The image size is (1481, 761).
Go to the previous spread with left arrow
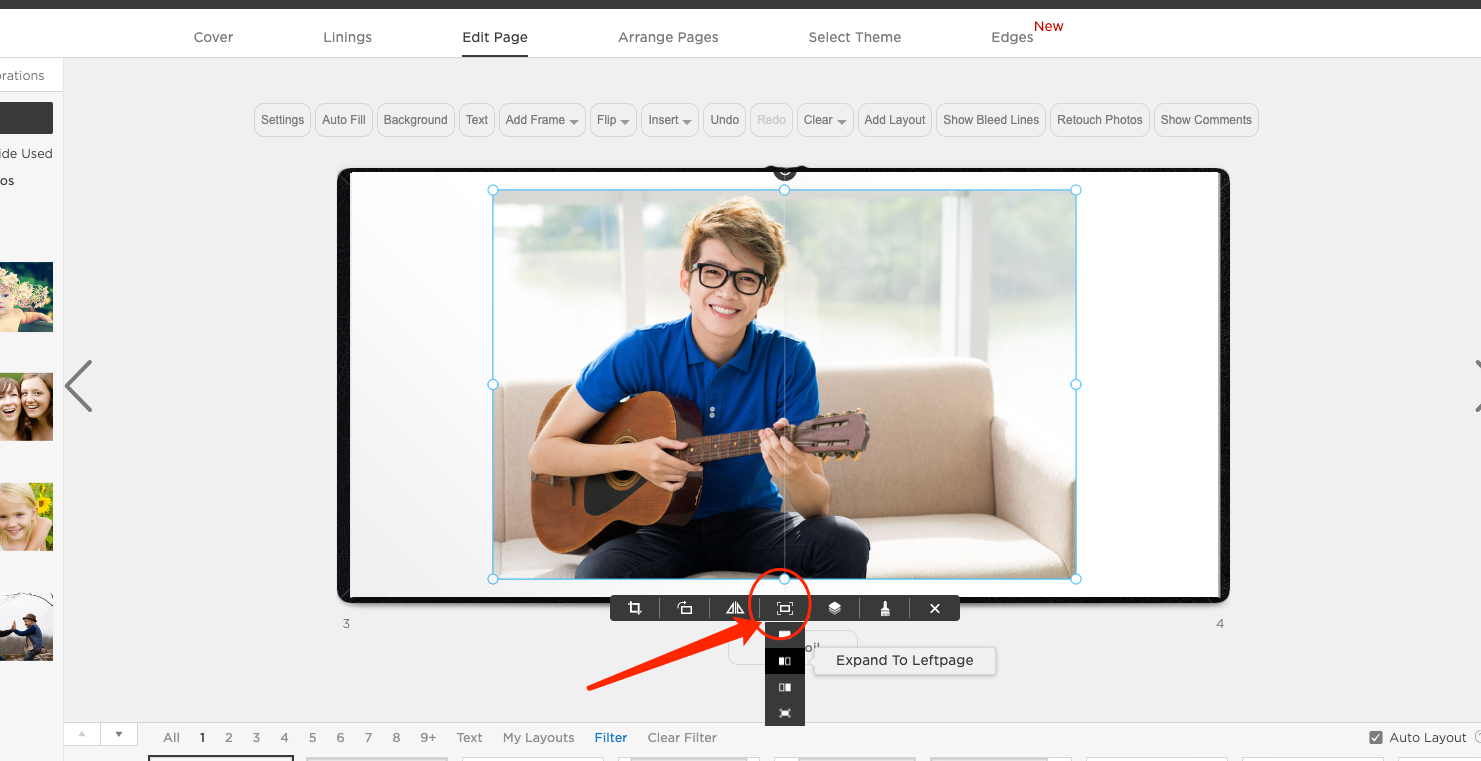pyautogui.click(x=78, y=386)
